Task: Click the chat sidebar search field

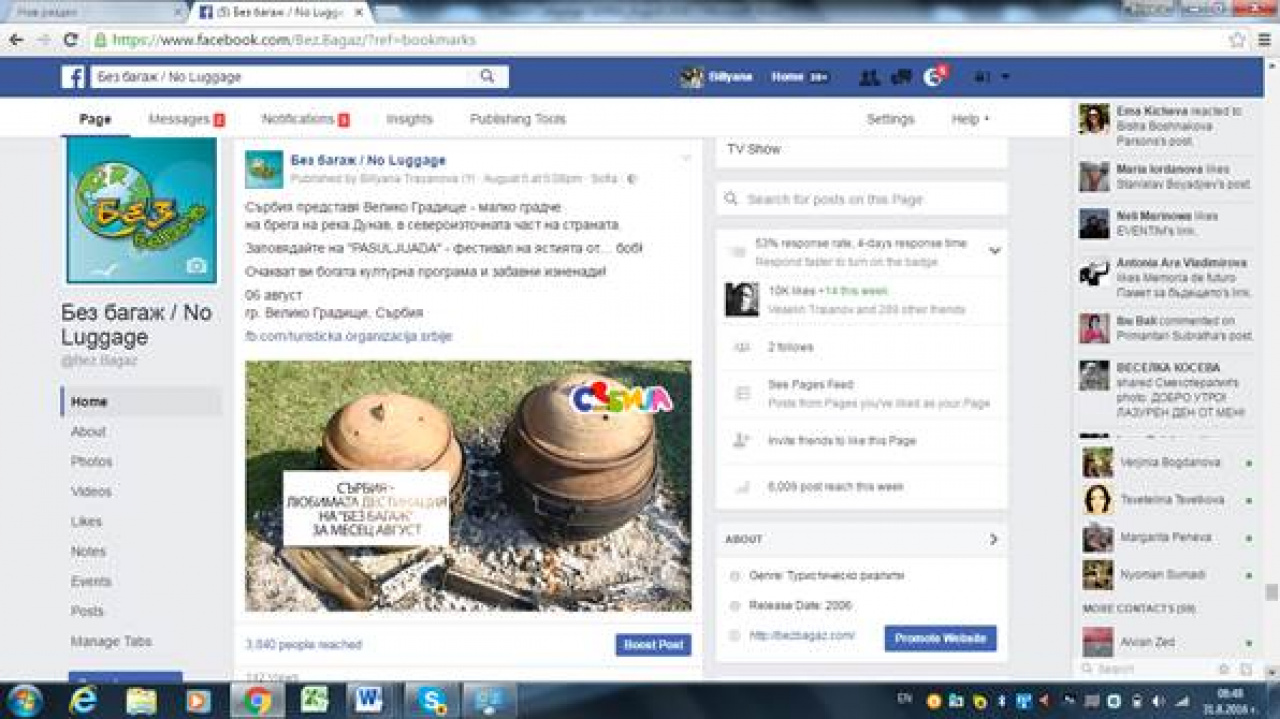Action: pos(1145,668)
